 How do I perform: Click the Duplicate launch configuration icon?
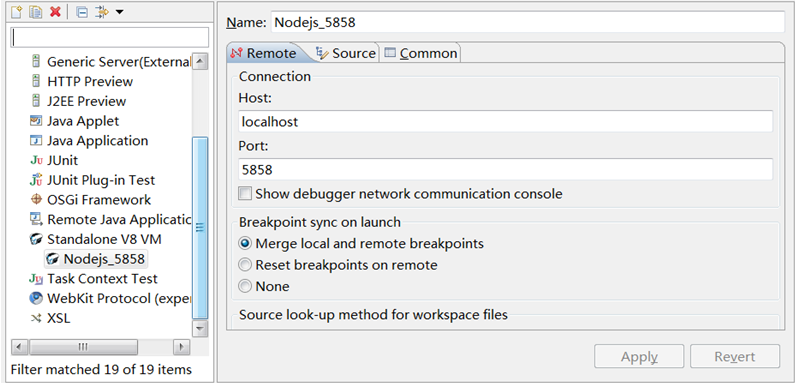(x=35, y=12)
